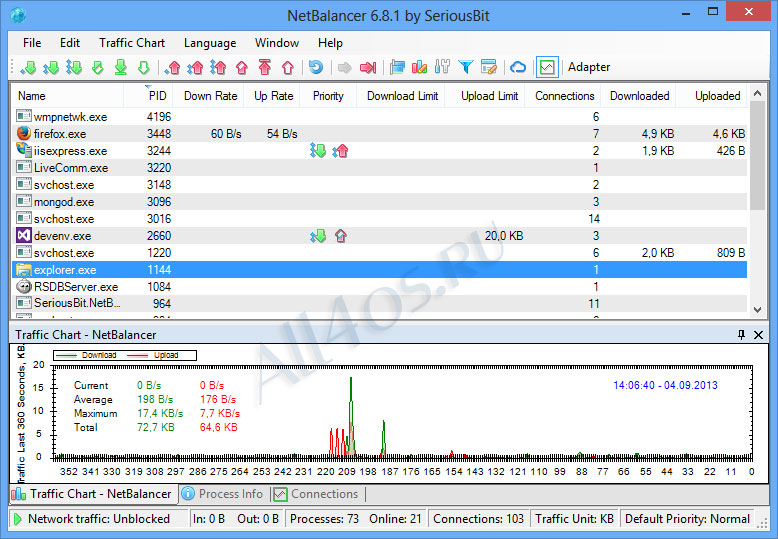Sort by the Connections column header

click(x=563, y=96)
